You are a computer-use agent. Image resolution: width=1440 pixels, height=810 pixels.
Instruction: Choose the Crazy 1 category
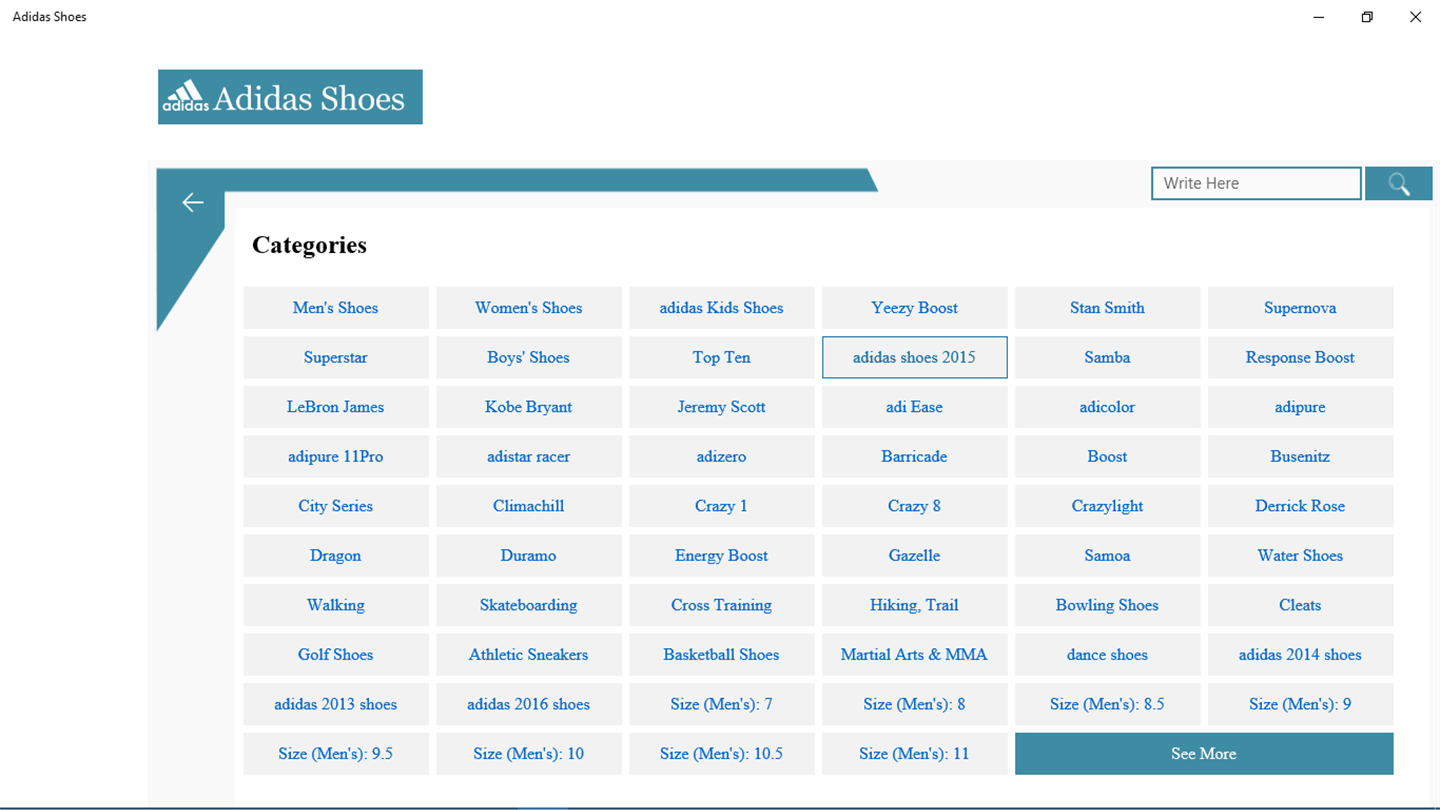pos(722,506)
